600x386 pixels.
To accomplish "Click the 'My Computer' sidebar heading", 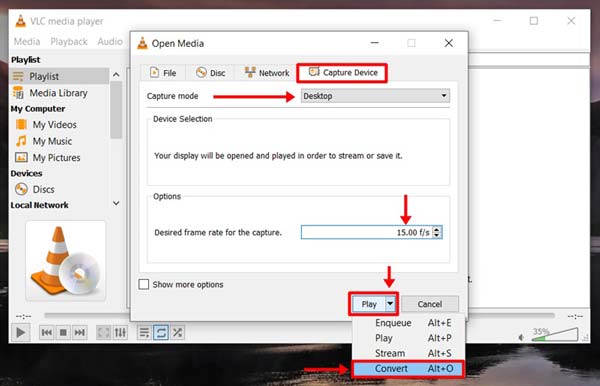I will click(38, 109).
